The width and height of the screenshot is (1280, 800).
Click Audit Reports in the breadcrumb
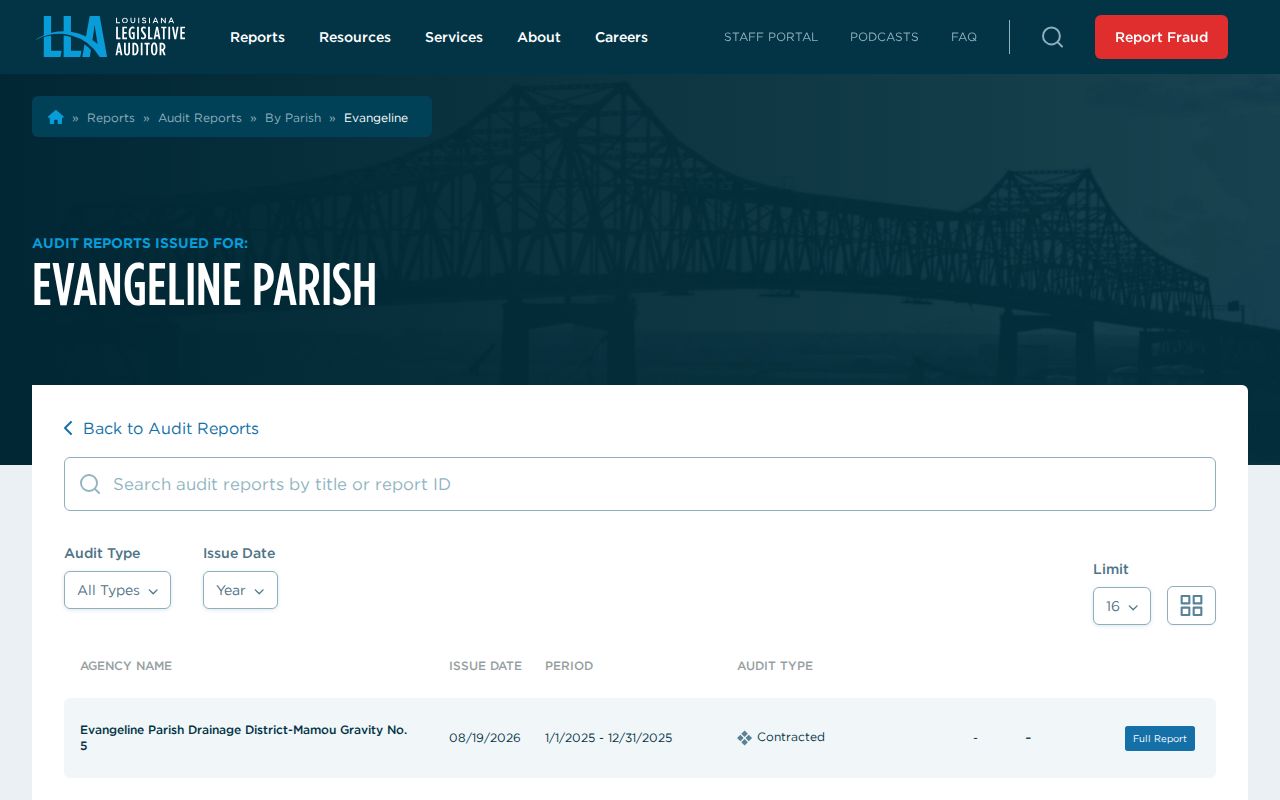[x=200, y=118]
